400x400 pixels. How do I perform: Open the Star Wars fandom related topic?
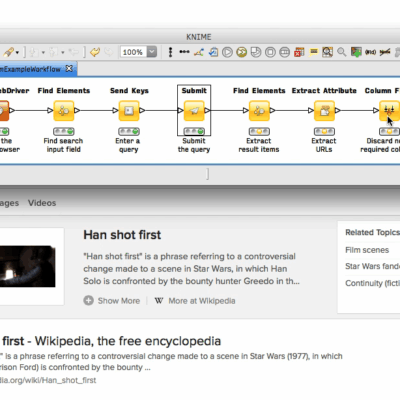[372, 266]
